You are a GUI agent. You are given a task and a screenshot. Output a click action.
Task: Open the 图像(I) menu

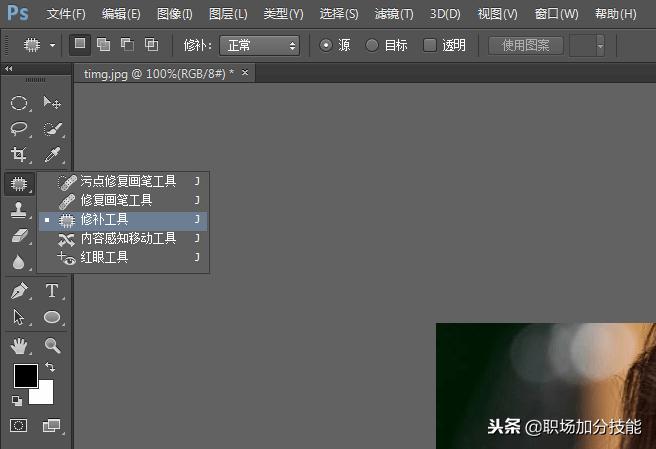174,14
